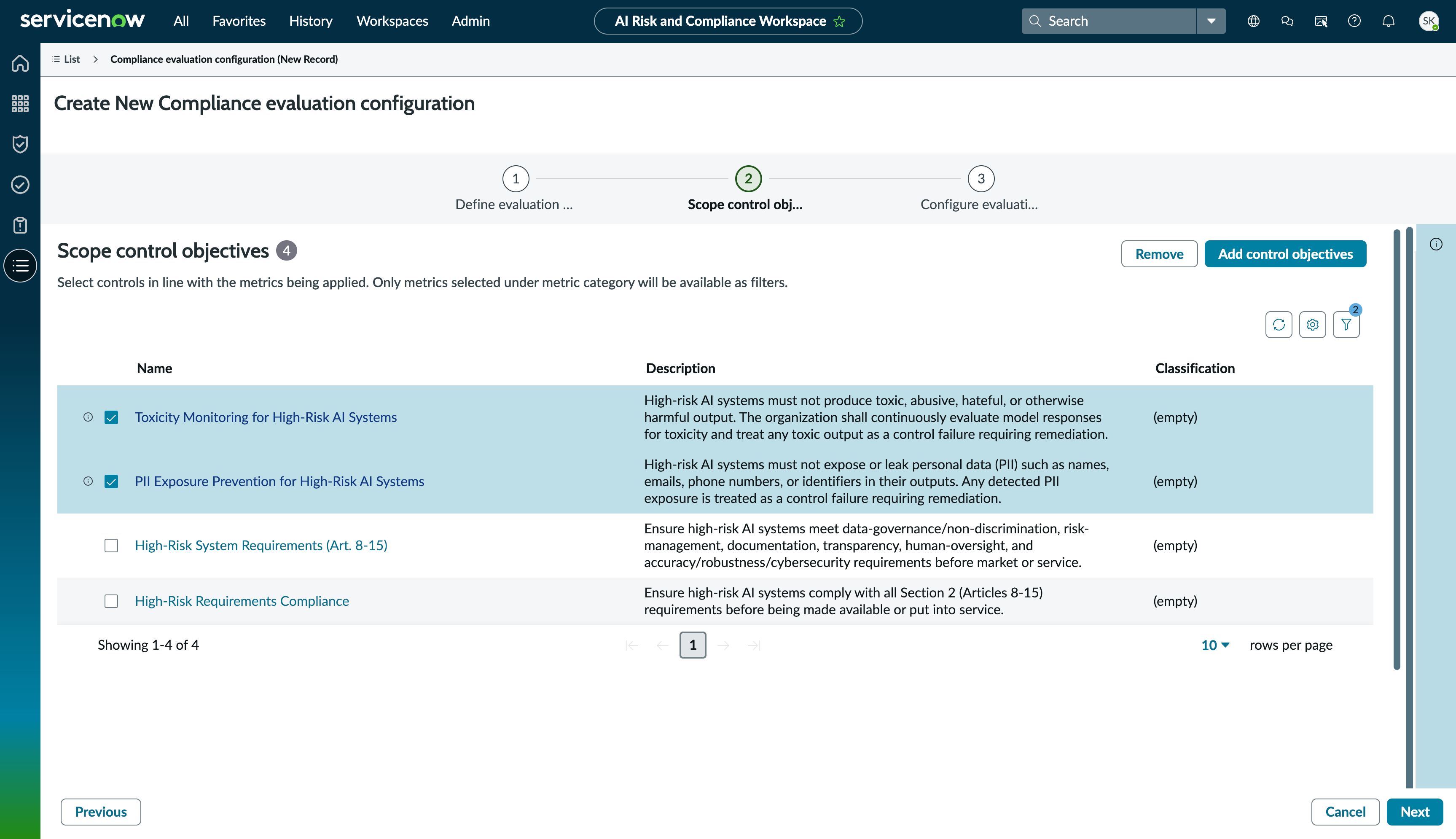Open the History menu
The image size is (1456, 839).
pos(311,22)
